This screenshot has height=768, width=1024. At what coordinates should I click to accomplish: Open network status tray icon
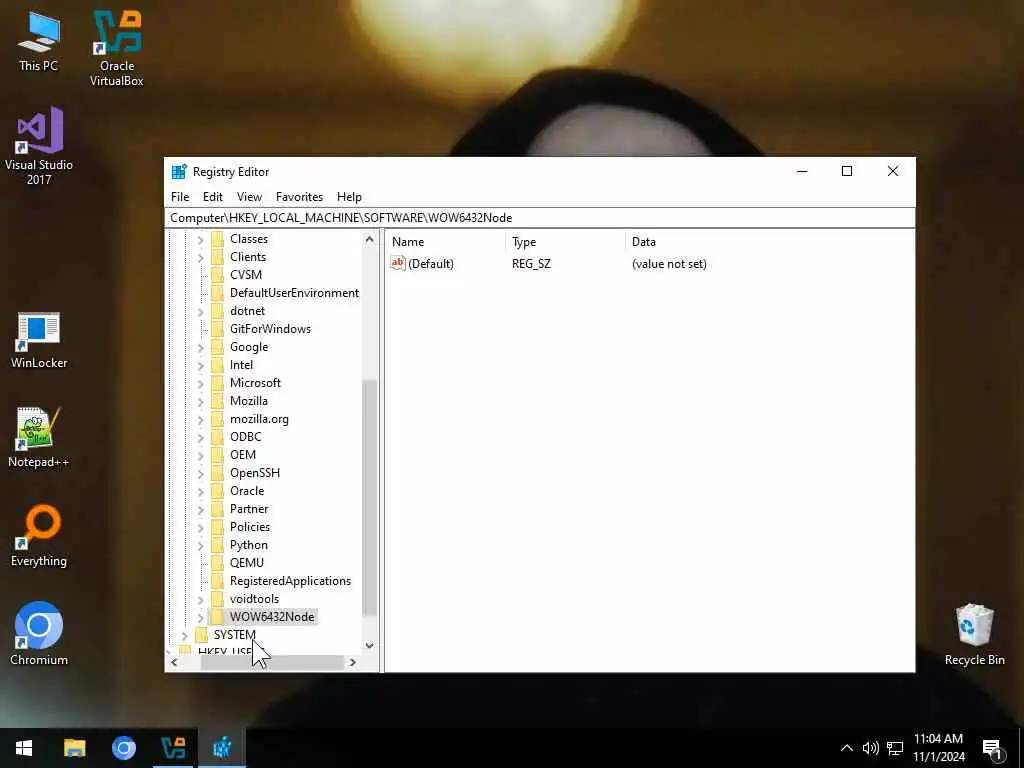pyautogui.click(x=895, y=748)
